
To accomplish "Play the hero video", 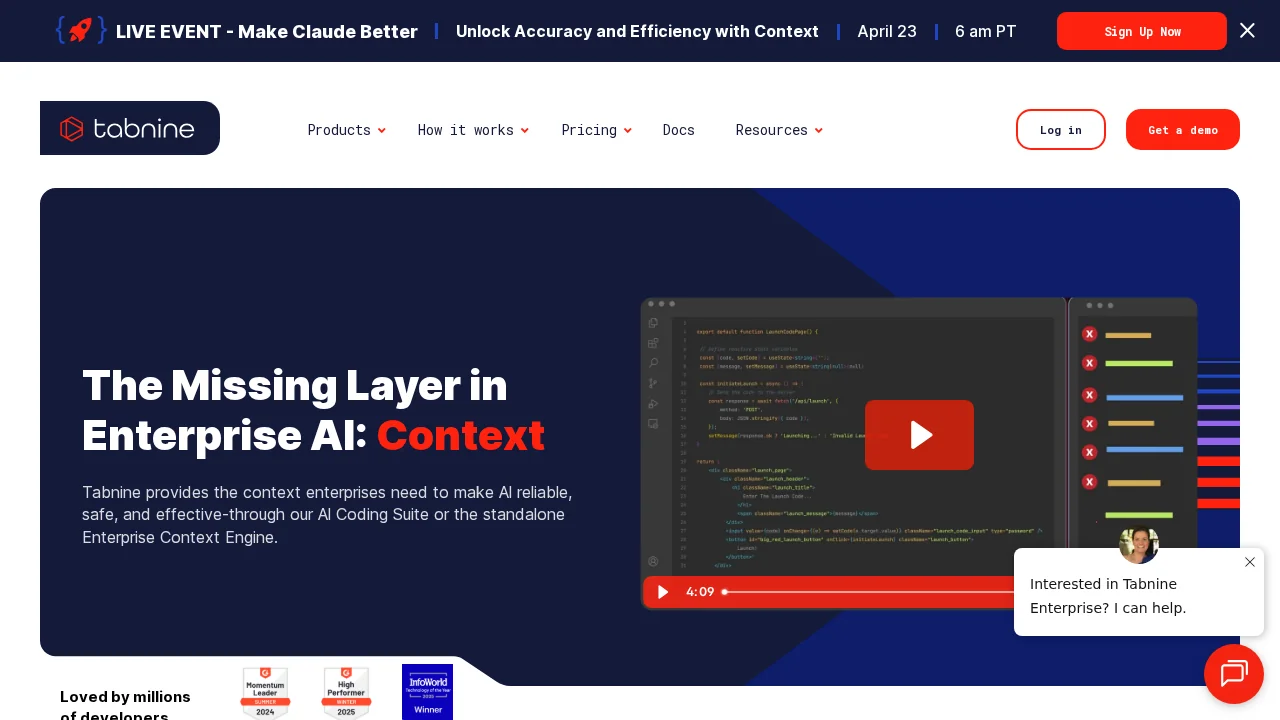I will (x=919, y=435).
